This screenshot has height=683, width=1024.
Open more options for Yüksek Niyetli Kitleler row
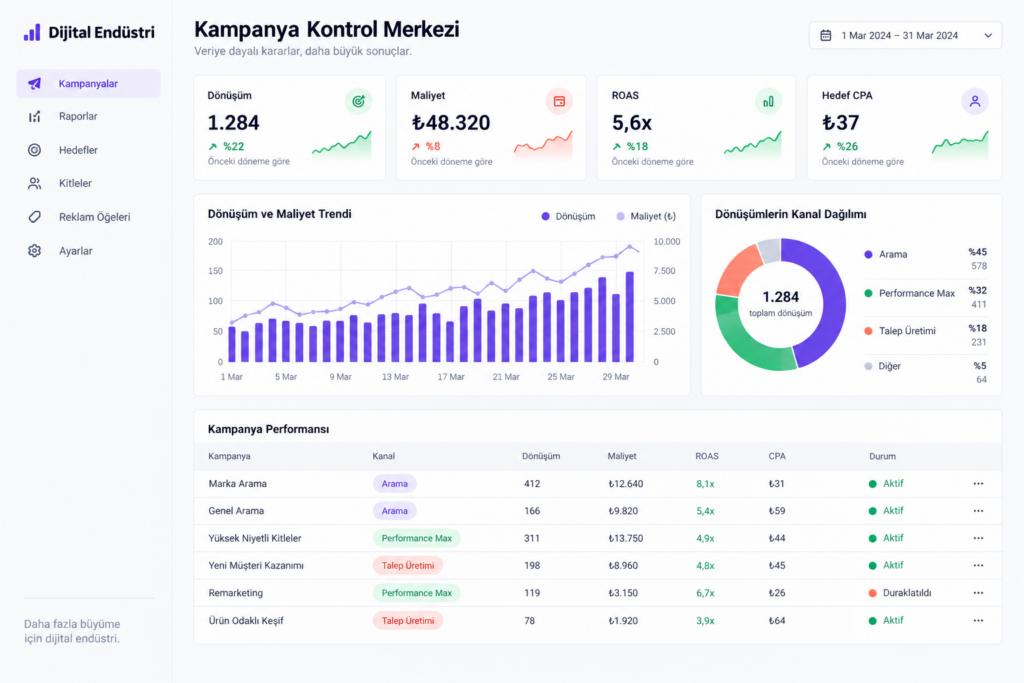(x=978, y=538)
